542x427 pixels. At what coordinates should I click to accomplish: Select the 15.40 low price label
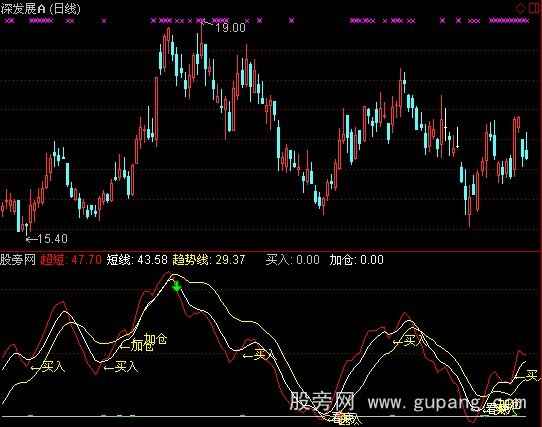pos(52,239)
